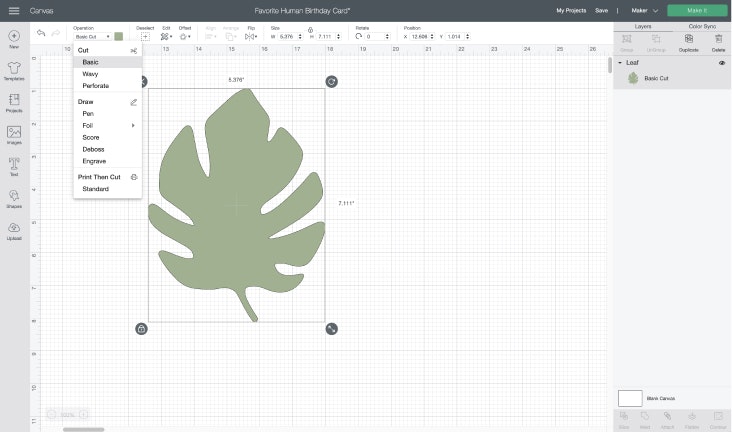
Task: Click the Rotate icon in toolbar
Action: 359,36
